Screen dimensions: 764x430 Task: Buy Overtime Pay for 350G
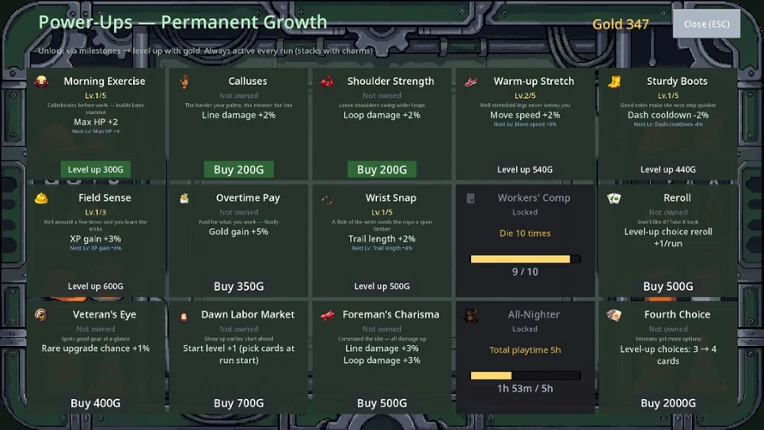239,286
